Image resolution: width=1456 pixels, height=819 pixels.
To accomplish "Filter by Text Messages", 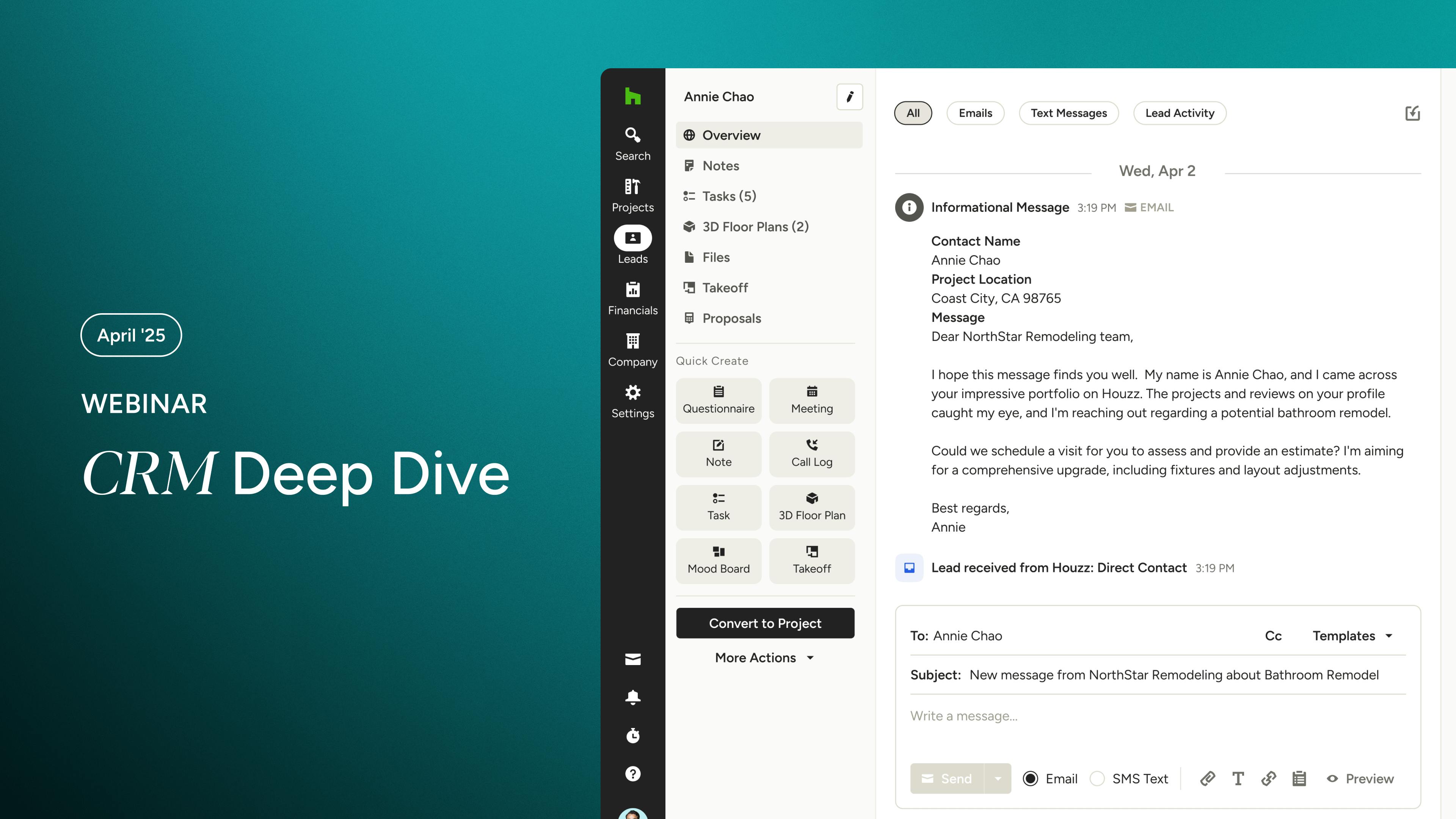I will [1068, 113].
